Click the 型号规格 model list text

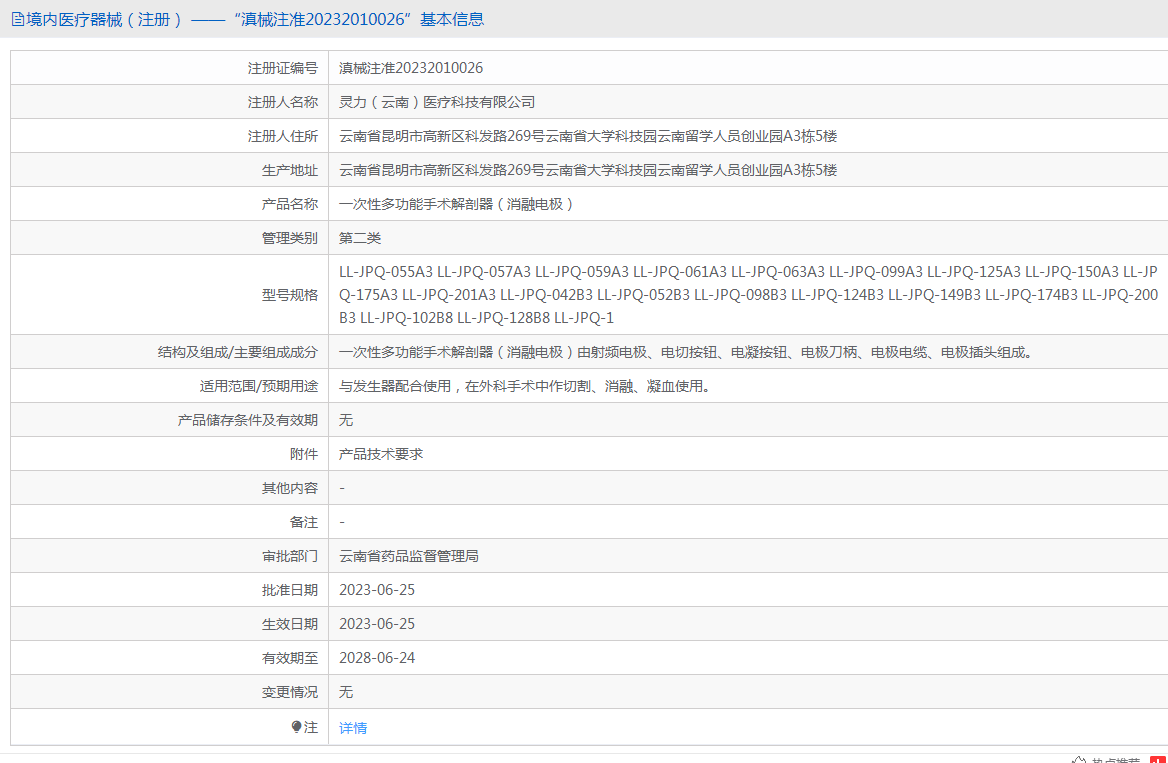pyautogui.click(x=749, y=295)
